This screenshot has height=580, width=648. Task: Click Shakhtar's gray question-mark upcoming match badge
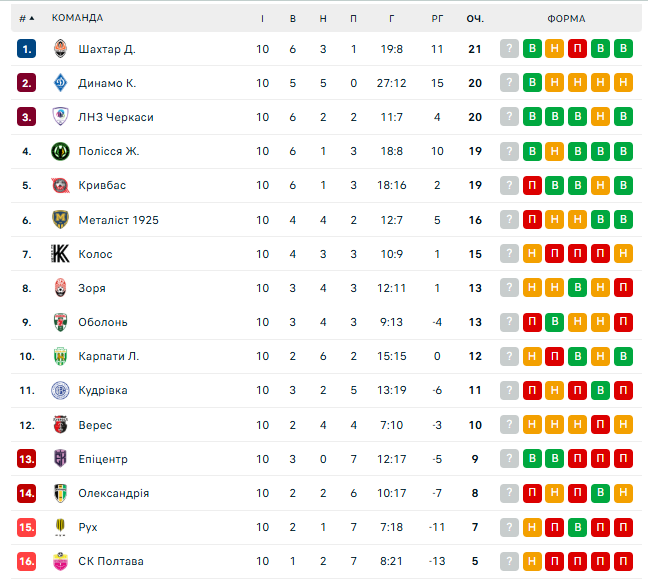click(510, 49)
